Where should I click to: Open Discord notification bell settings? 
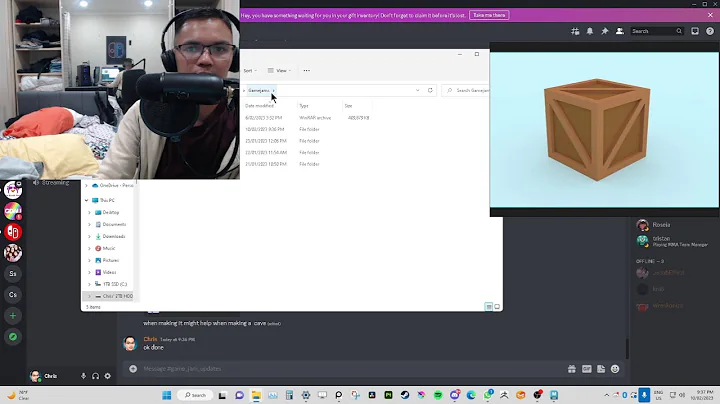[590, 31]
